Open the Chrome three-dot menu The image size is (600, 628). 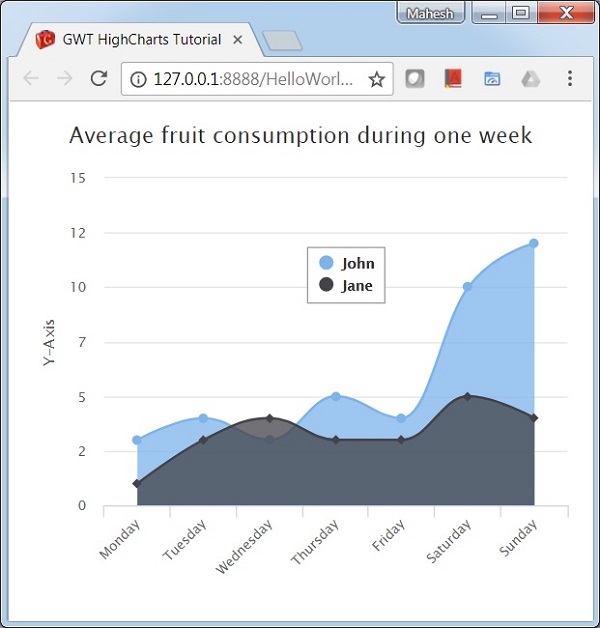pyautogui.click(x=570, y=79)
